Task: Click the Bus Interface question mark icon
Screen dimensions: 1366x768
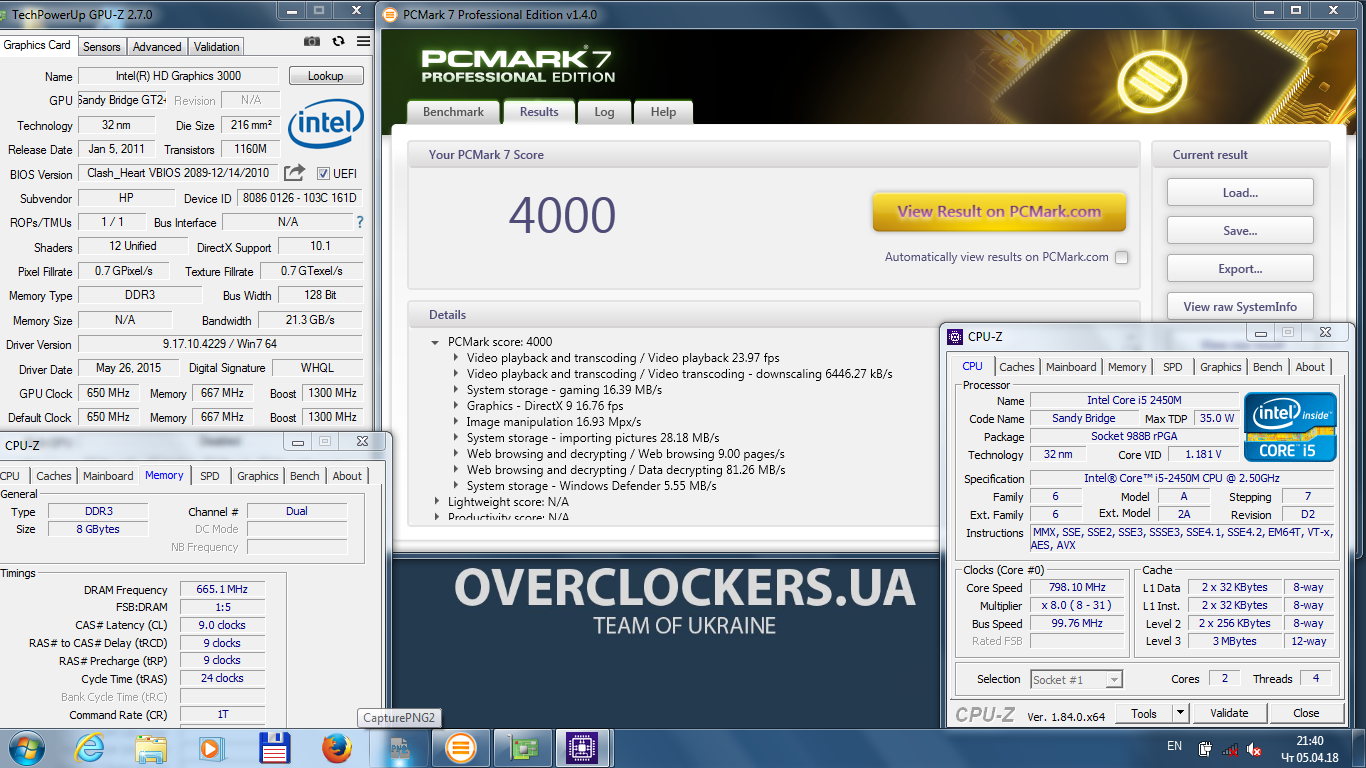Action: (x=360, y=222)
